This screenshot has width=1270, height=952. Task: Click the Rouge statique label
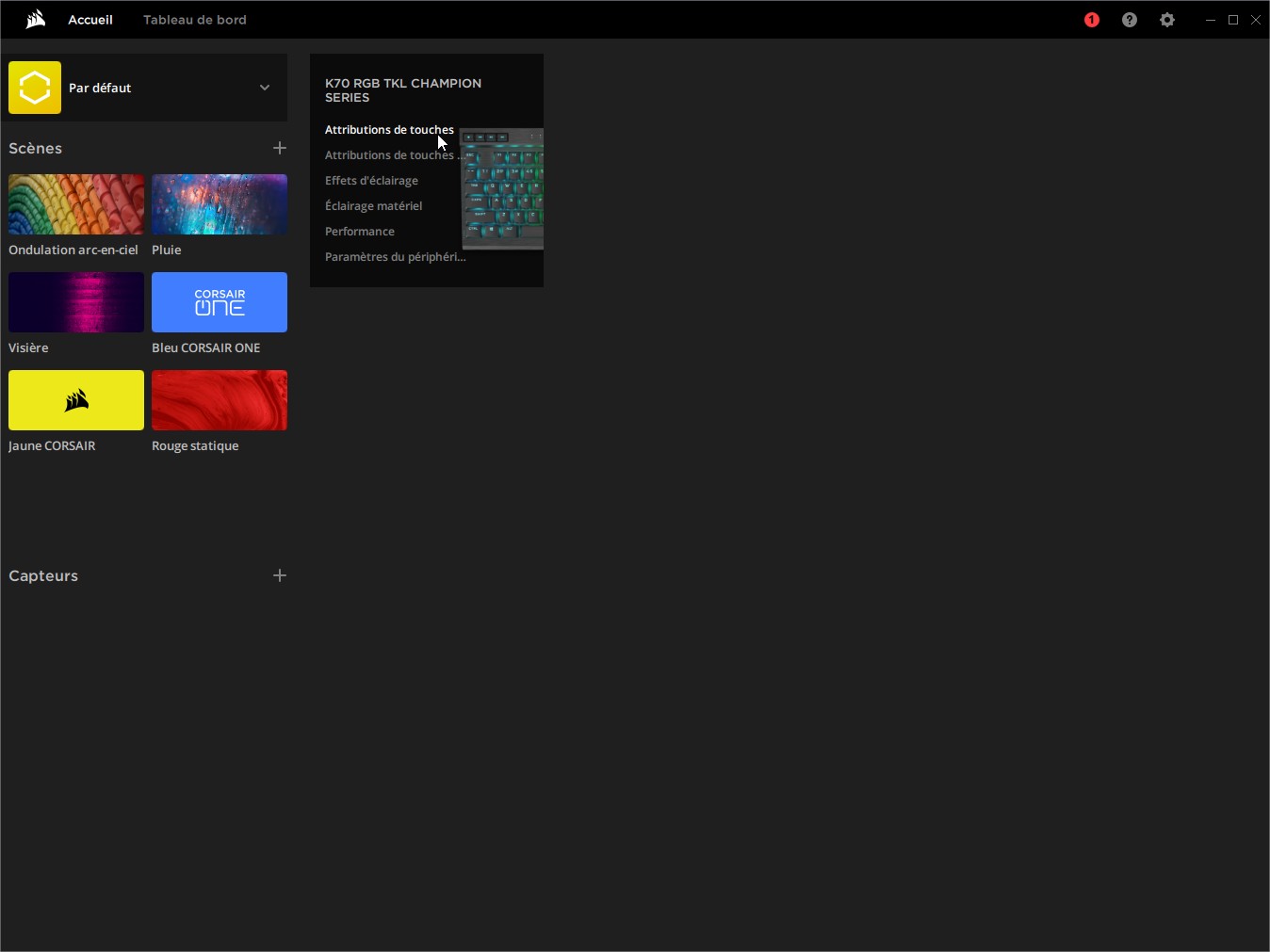coord(195,445)
